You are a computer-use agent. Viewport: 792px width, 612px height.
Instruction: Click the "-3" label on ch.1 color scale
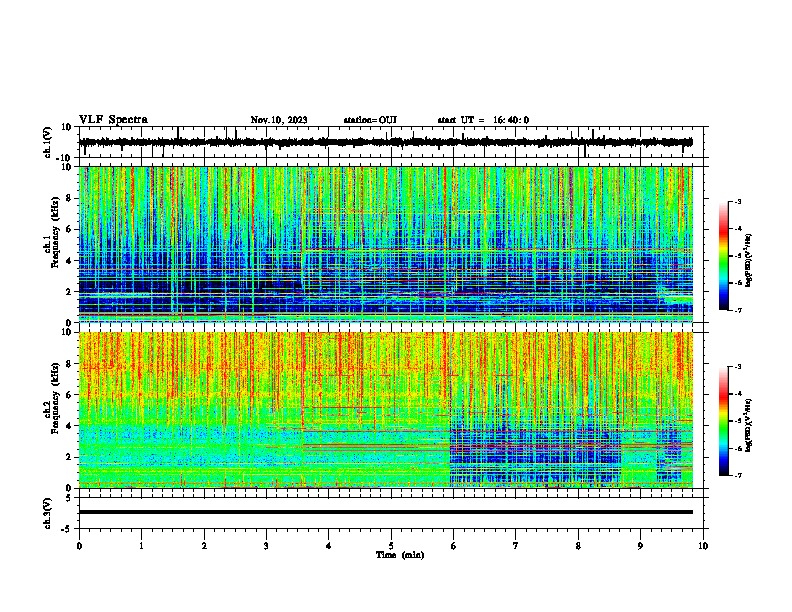[x=738, y=202]
